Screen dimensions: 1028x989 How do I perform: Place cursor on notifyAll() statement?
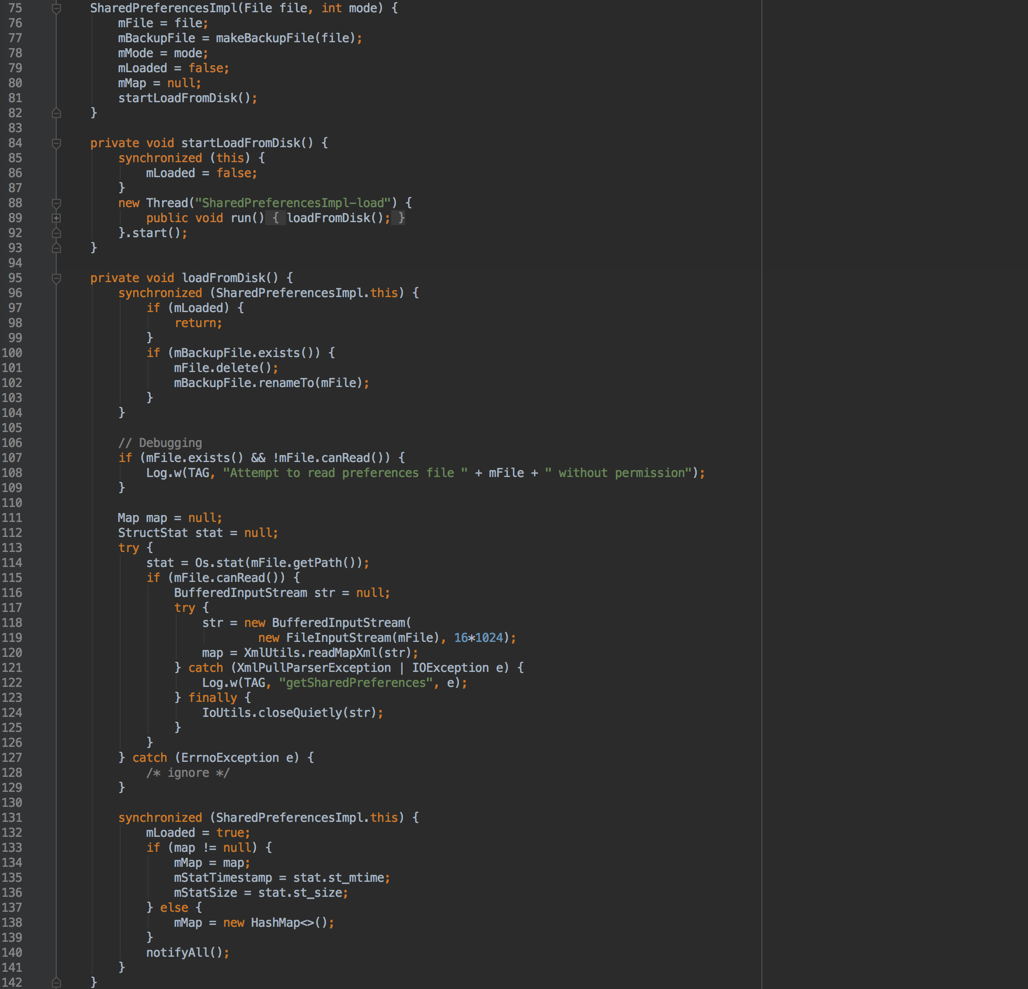pyautogui.click(x=187, y=953)
